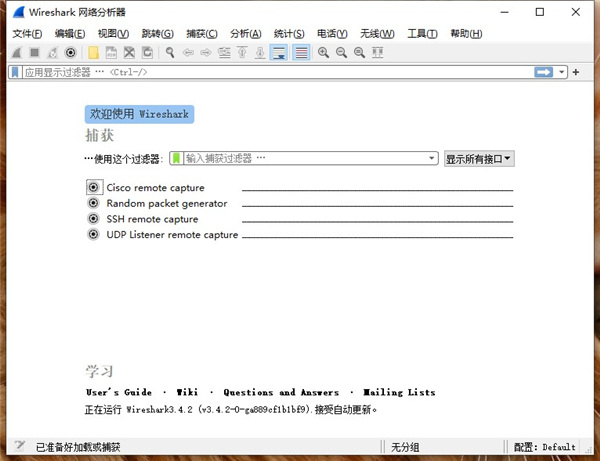Image resolution: width=600 pixels, height=461 pixels.
Task: Zoom in on the main window text
Action: click(323, 52)
